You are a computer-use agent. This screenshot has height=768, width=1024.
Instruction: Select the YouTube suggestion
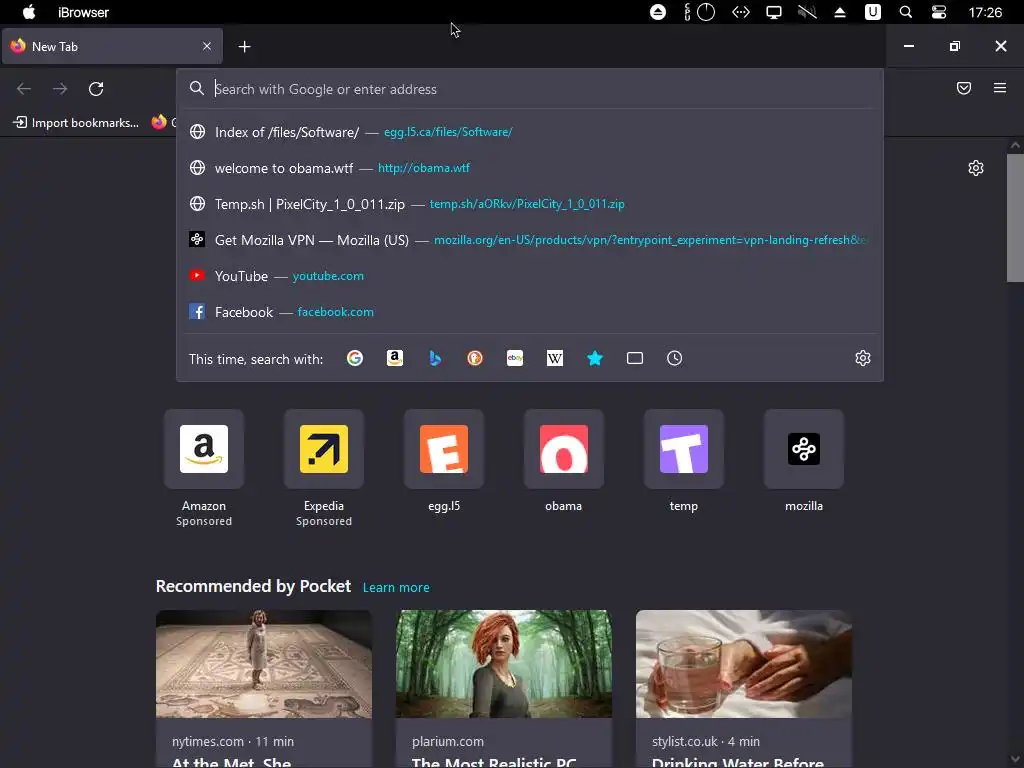[x=530, y=276]
